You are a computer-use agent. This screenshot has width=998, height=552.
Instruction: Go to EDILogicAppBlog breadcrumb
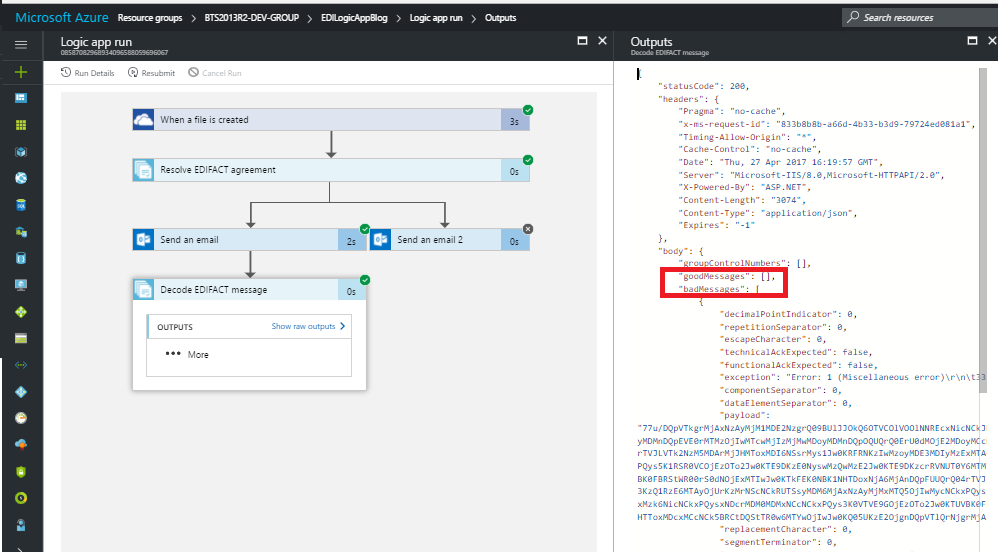[x=354, y=18]
